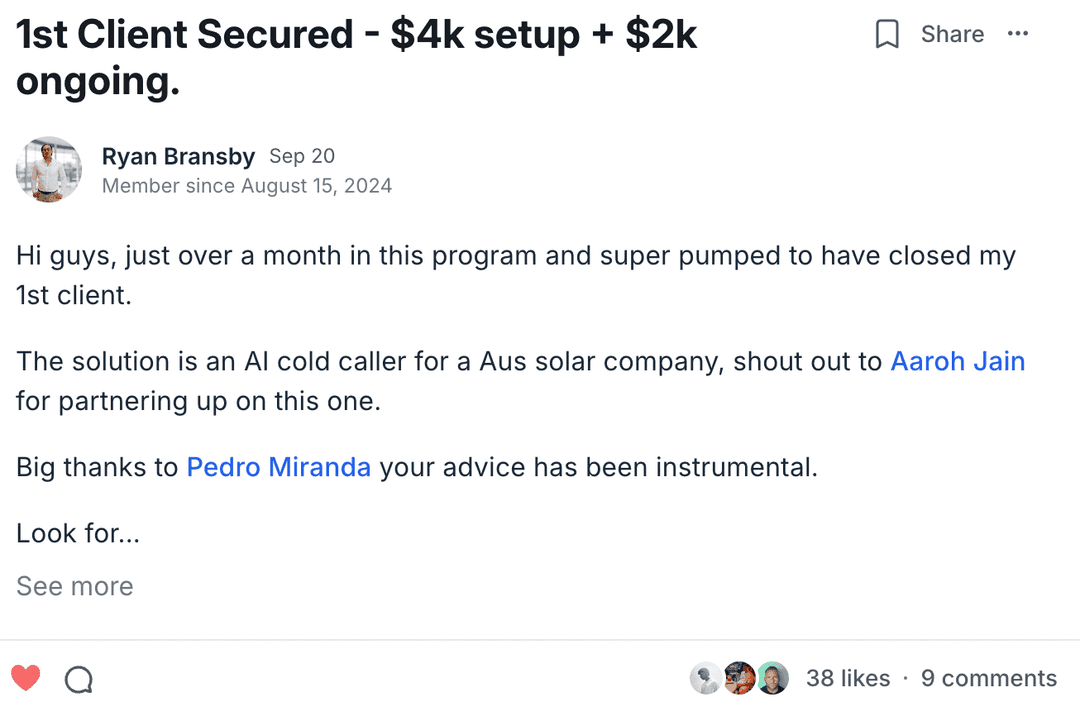The image size is (1080, 706).
Task: Click the comment bubble icon
Action: 79,680
